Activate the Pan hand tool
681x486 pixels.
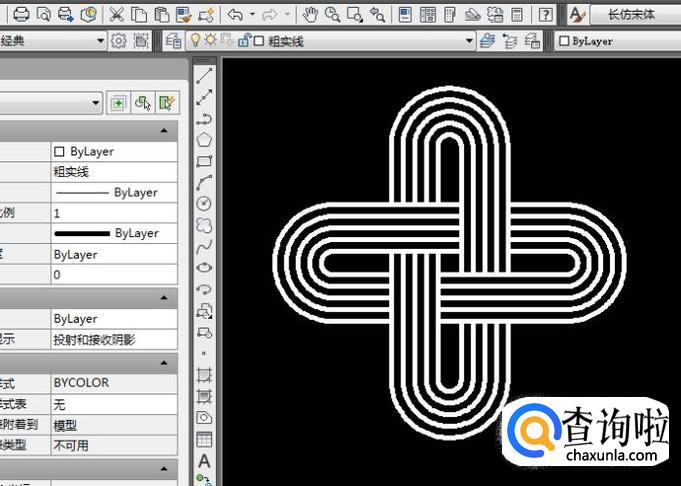click(x=310, y=15)
